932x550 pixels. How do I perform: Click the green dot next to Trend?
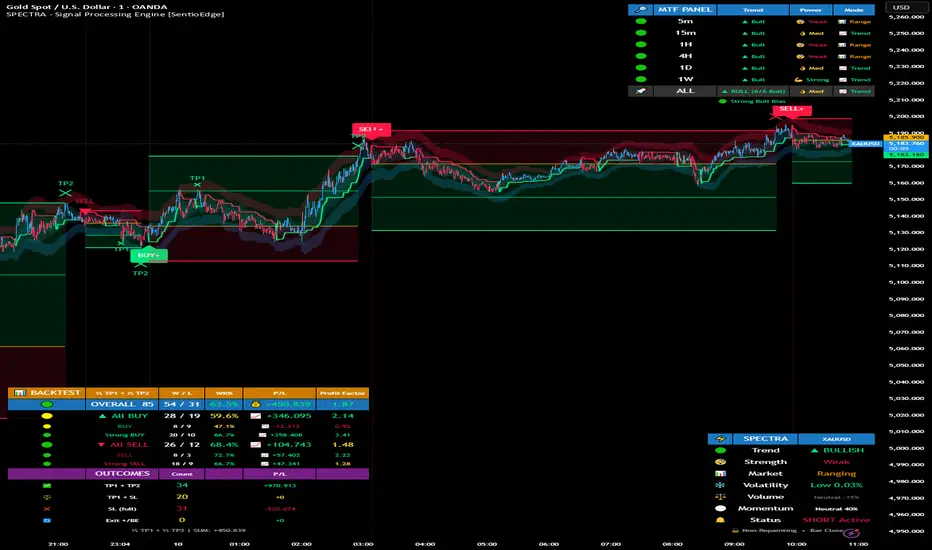[720, 450]
